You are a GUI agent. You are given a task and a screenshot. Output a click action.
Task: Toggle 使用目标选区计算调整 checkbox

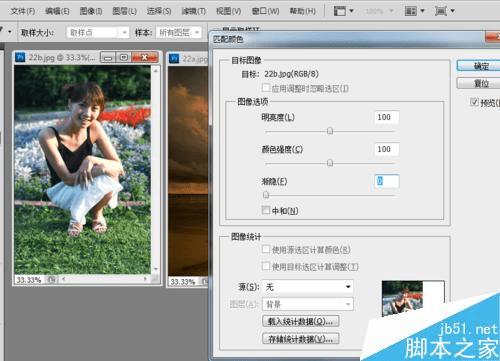point(266,266)
